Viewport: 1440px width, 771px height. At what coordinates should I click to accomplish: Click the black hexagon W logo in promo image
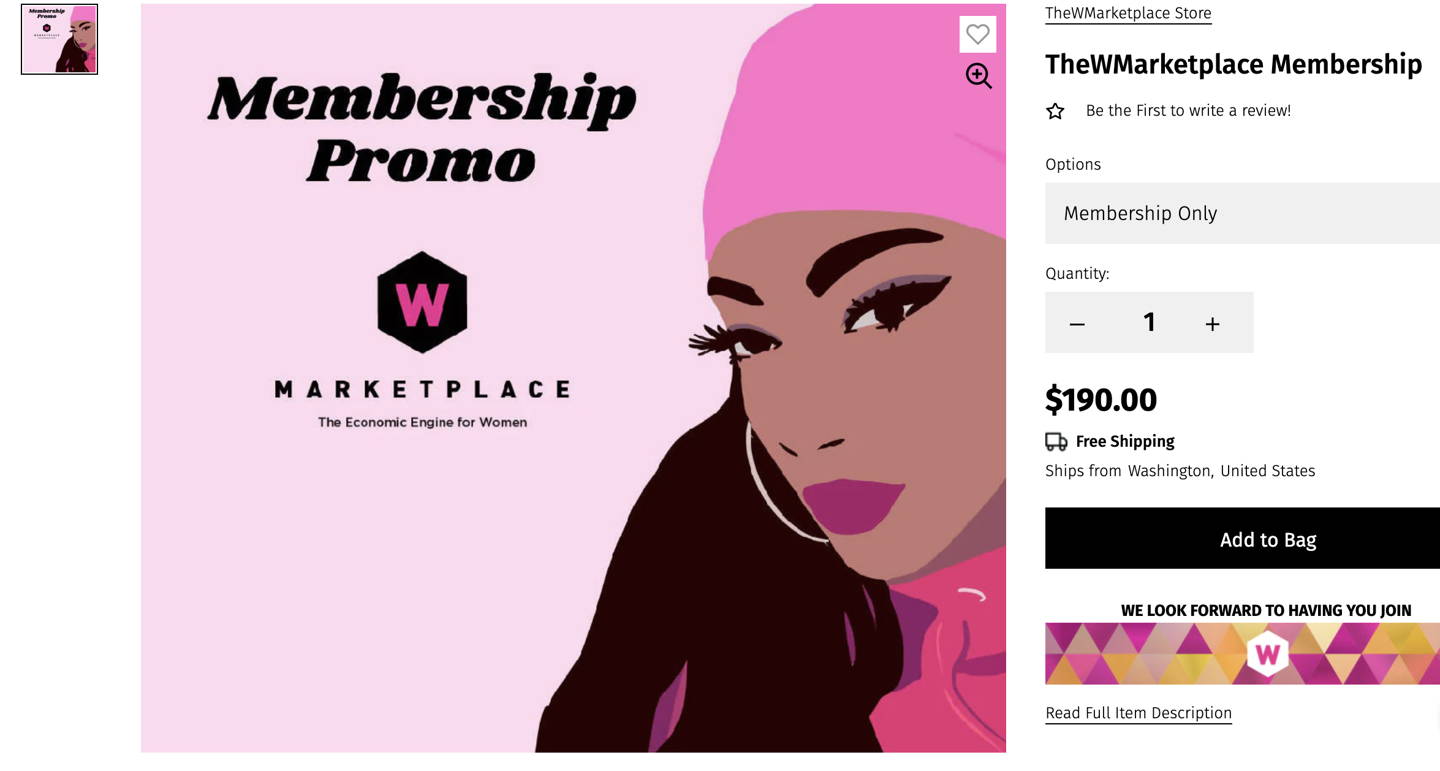coord(422,302)
